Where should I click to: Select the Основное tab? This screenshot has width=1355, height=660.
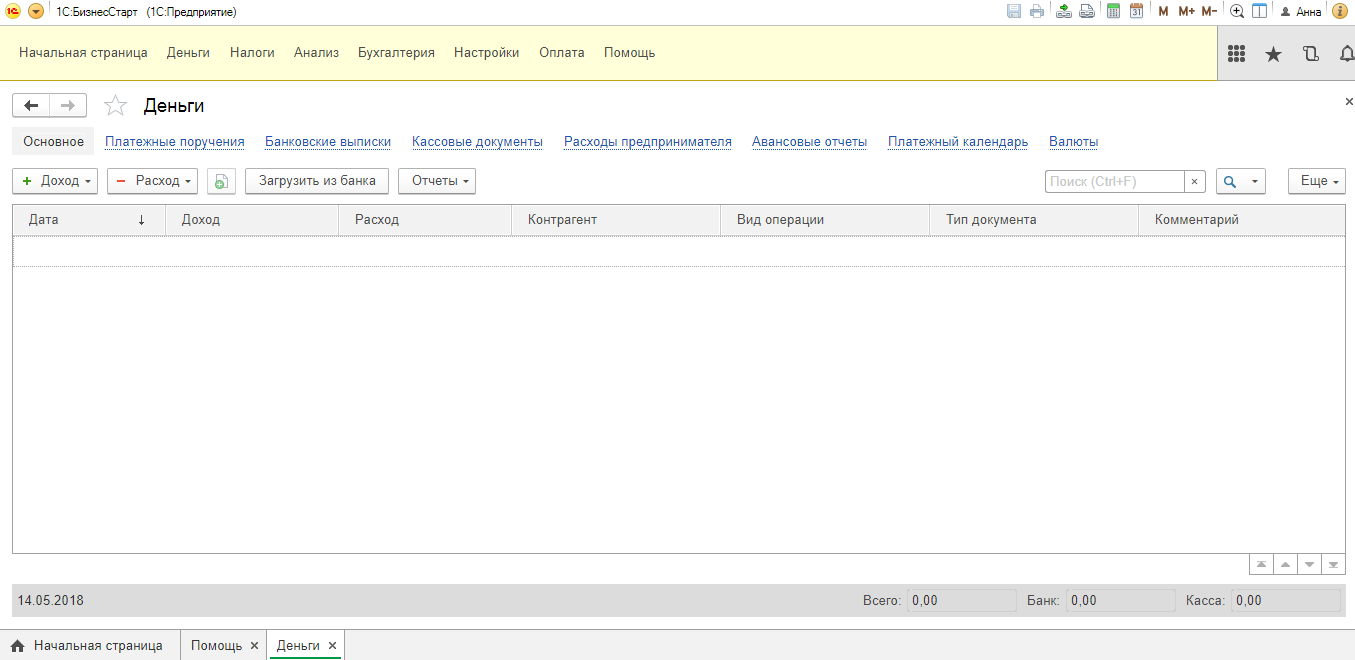pyautogui.click(x=54, y=142)
